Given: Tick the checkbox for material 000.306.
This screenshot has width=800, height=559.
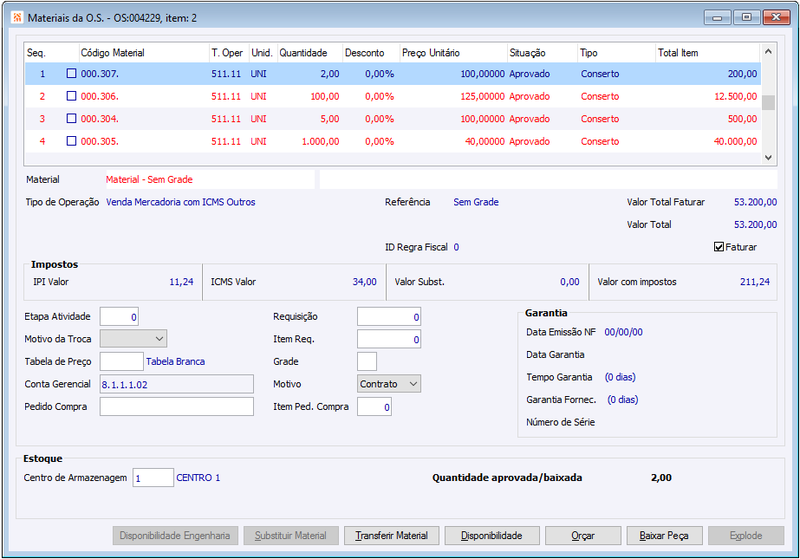Looking at the screenshot, I should tap(71, 96).
